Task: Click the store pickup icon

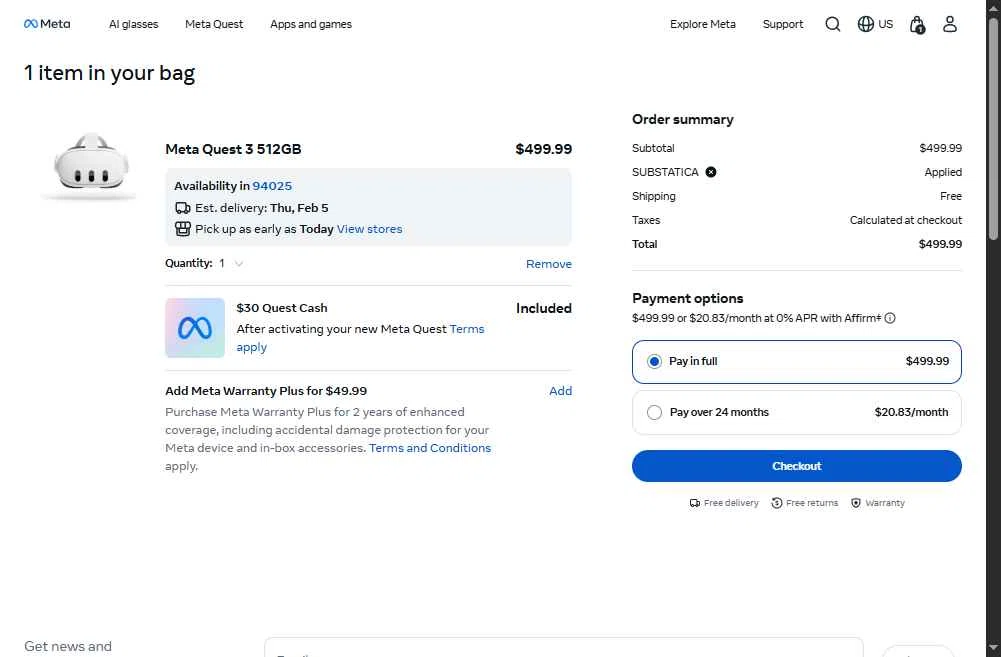Action: [x=183, y=229]
